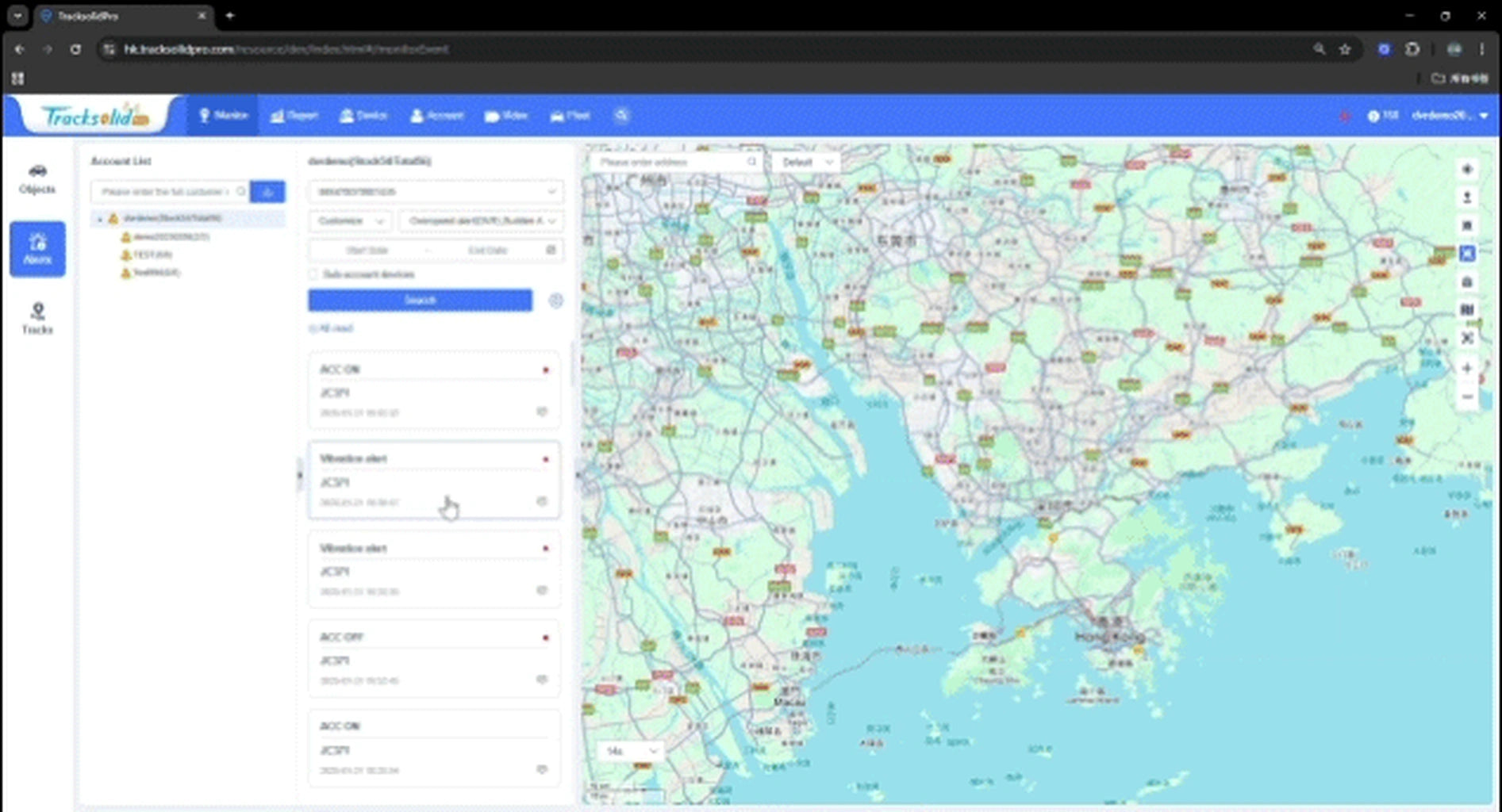Open the Default map type dropdown
The image size is (1502, 812).
pyautogui.click(x=806, y=162)
